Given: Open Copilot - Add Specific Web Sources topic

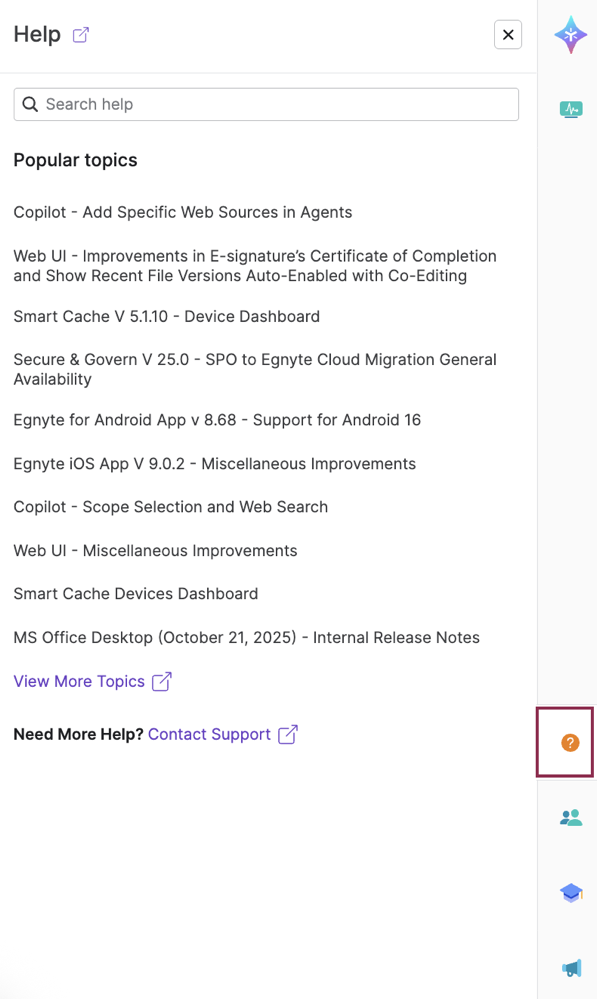Looking at the screenshot, I should click(182, 212).
